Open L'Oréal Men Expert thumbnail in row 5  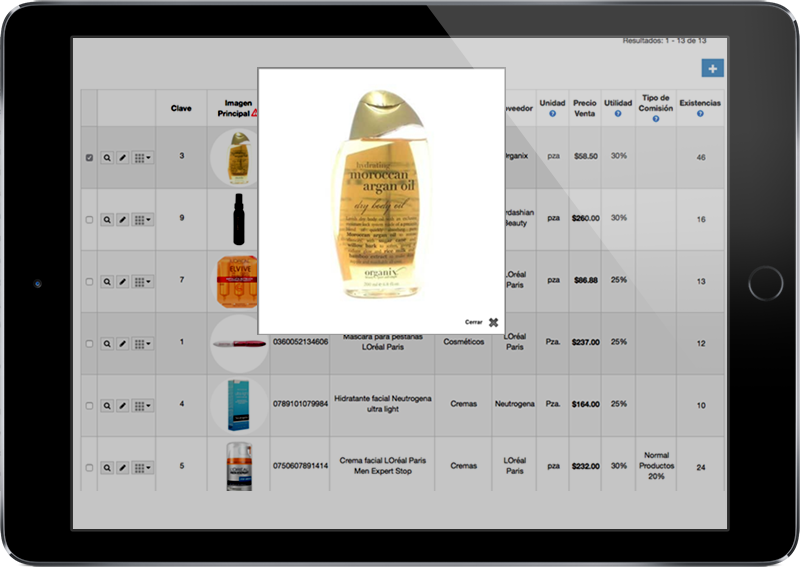[239, 466]
